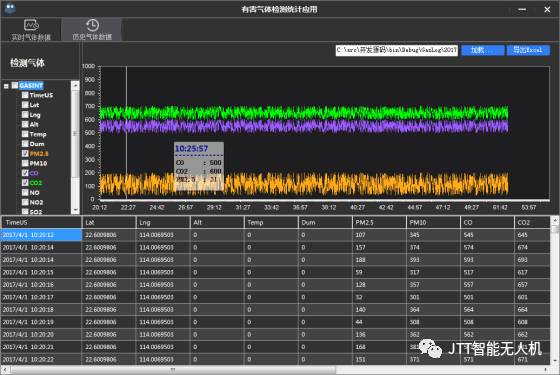Select row 2017/4/1 10:20:18
The image size is (560, 375).
275,310
